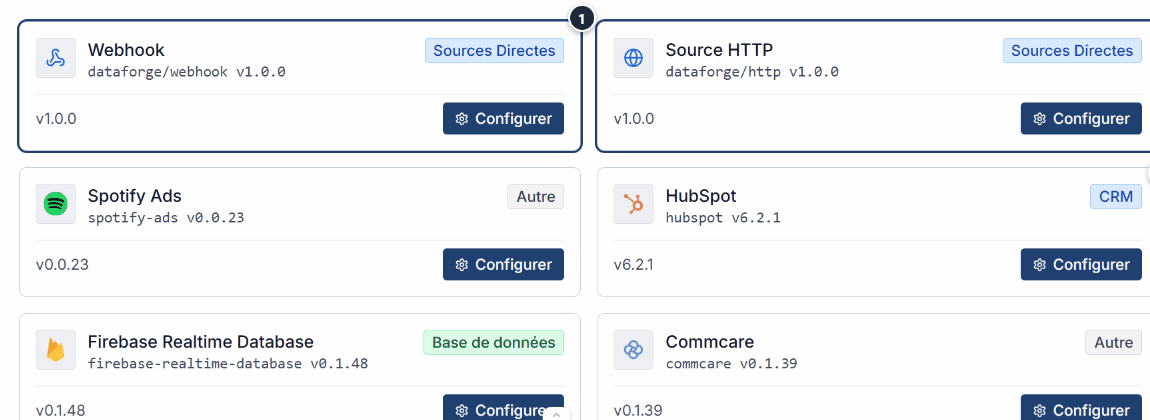The image size is (1150, 420).
Task: Click the Commcare connector title
Action: click(709, 342)
